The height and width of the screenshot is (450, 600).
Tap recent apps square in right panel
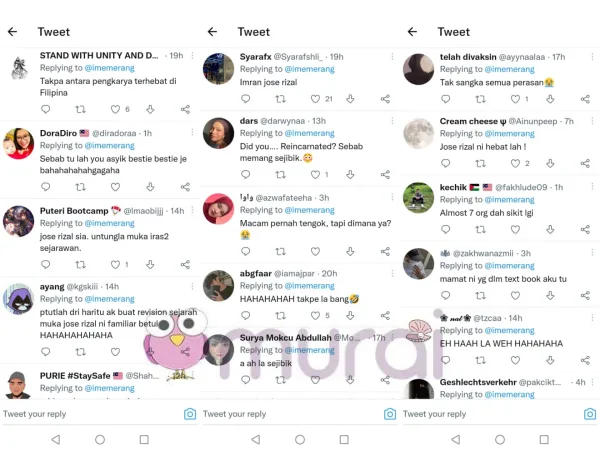coord(544,439)
